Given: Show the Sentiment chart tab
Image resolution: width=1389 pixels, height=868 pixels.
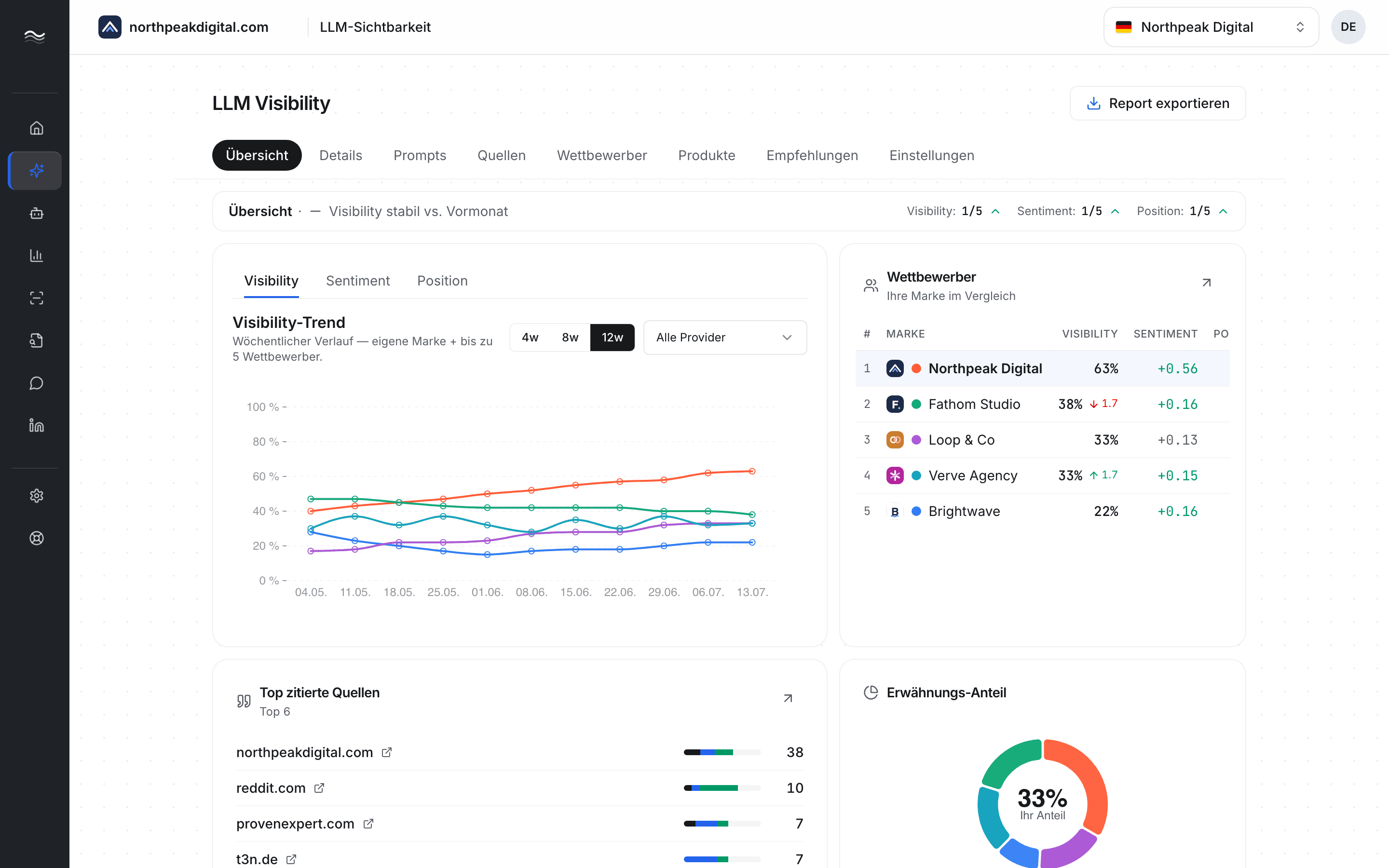Looking at the screenshot, I should (357, 281).
